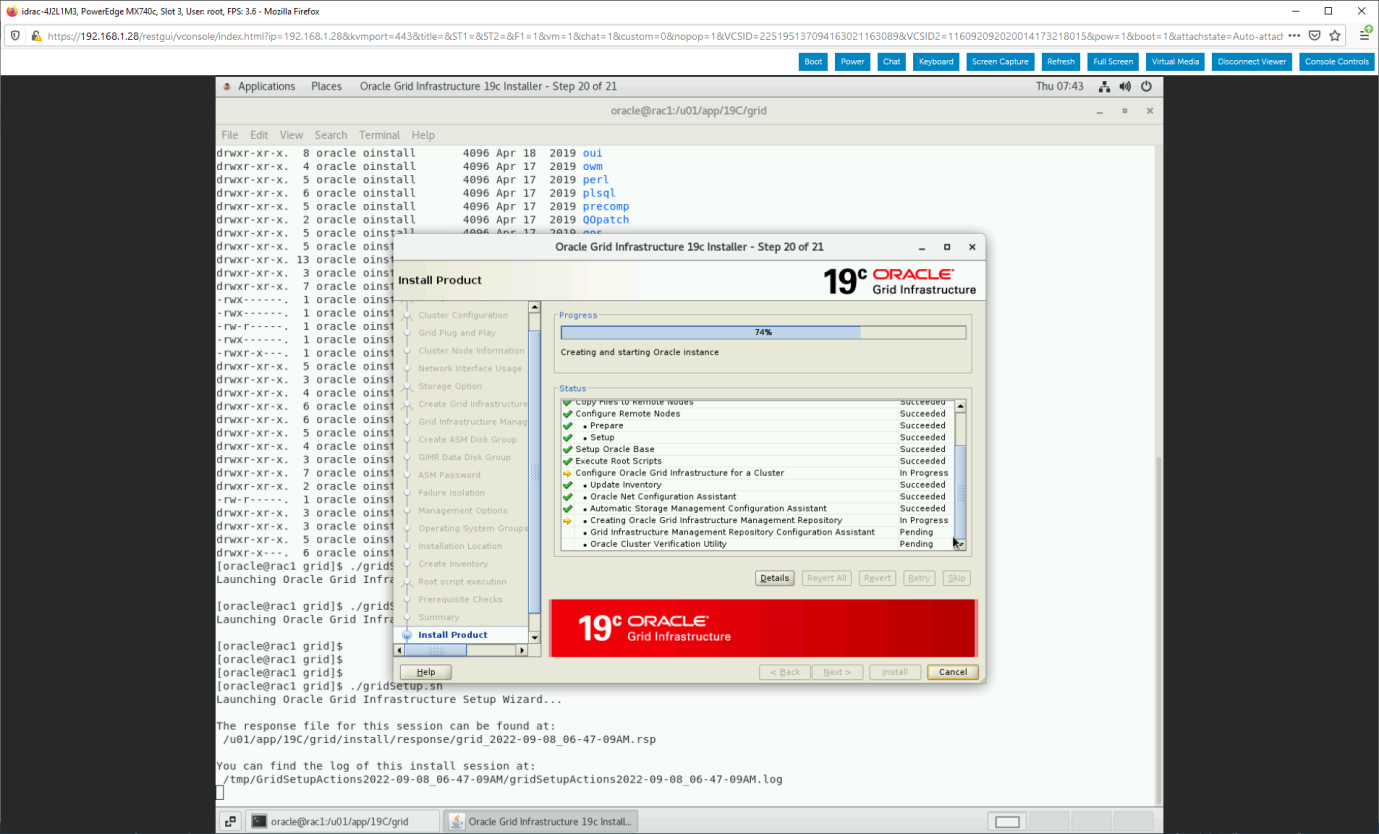
Task: Click the Save to Pocket icon
Action: (1314, 35)
